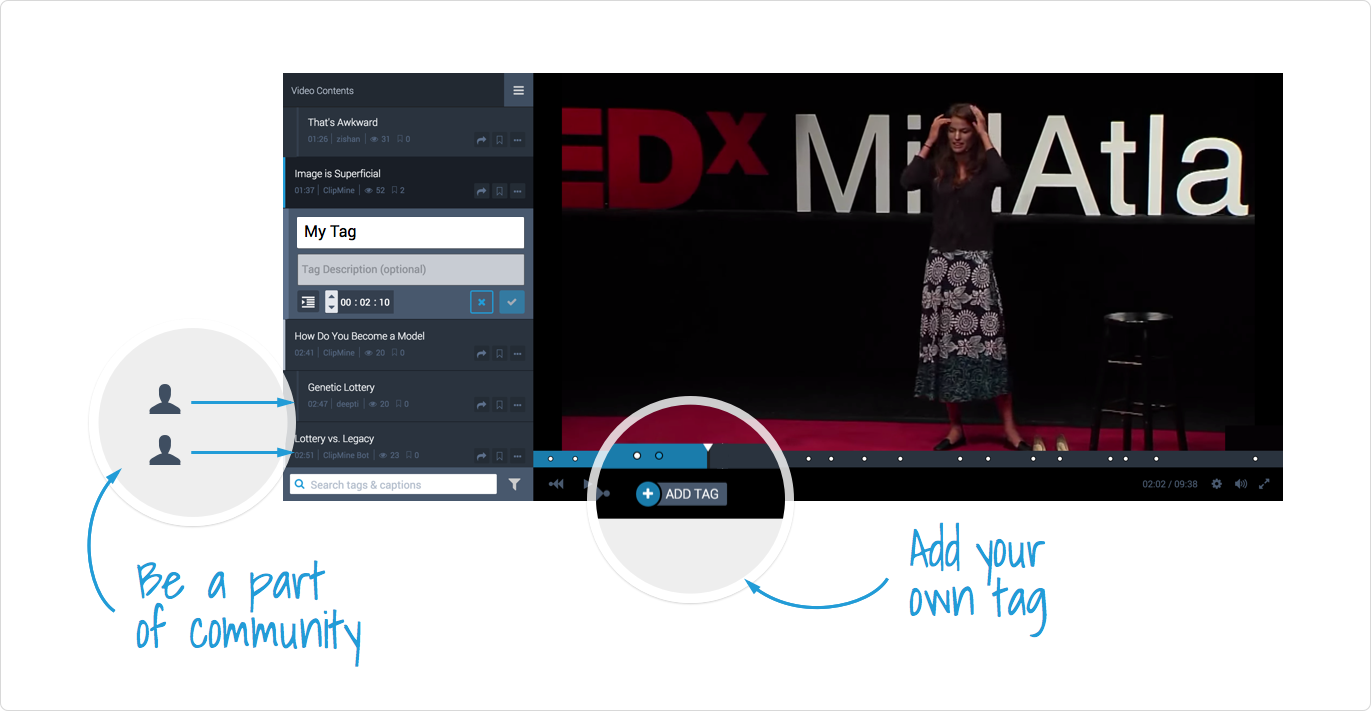Toggle the indent sub-tag icon

tap(308, 302)
